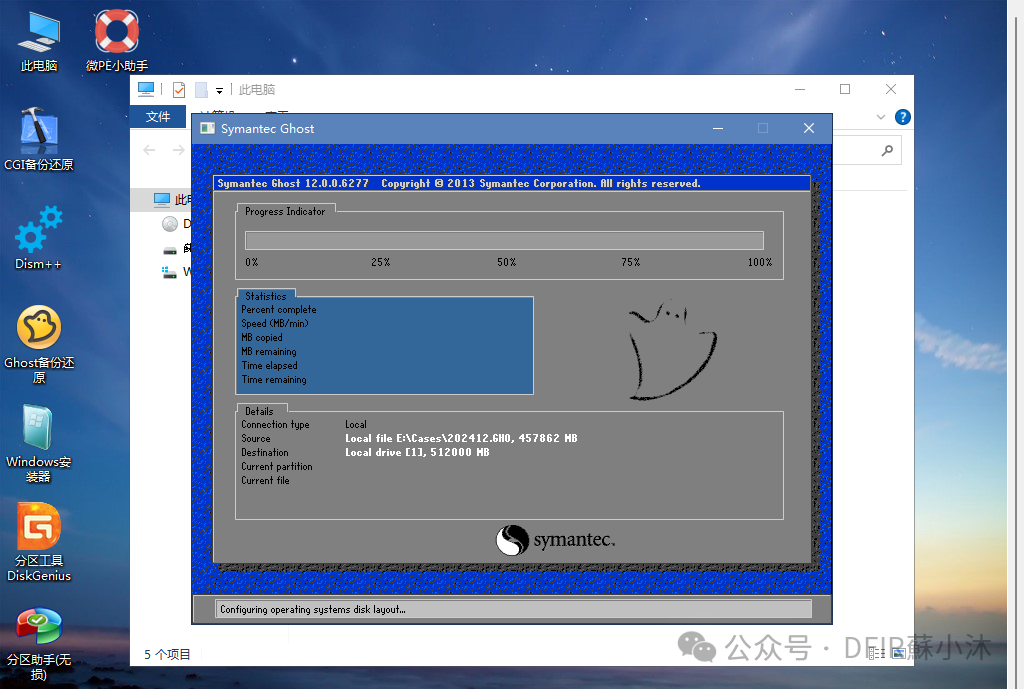This screenshot has height=689, width=1024.
Task: Launch the 分区助手 desktop icon
Action: click(x=39, y=644)
